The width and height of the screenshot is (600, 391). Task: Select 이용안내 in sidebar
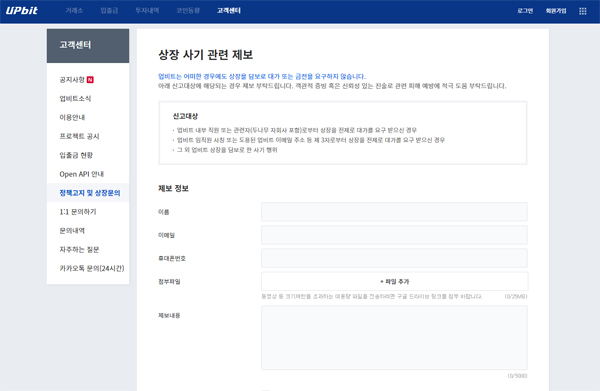click(72, 117)
